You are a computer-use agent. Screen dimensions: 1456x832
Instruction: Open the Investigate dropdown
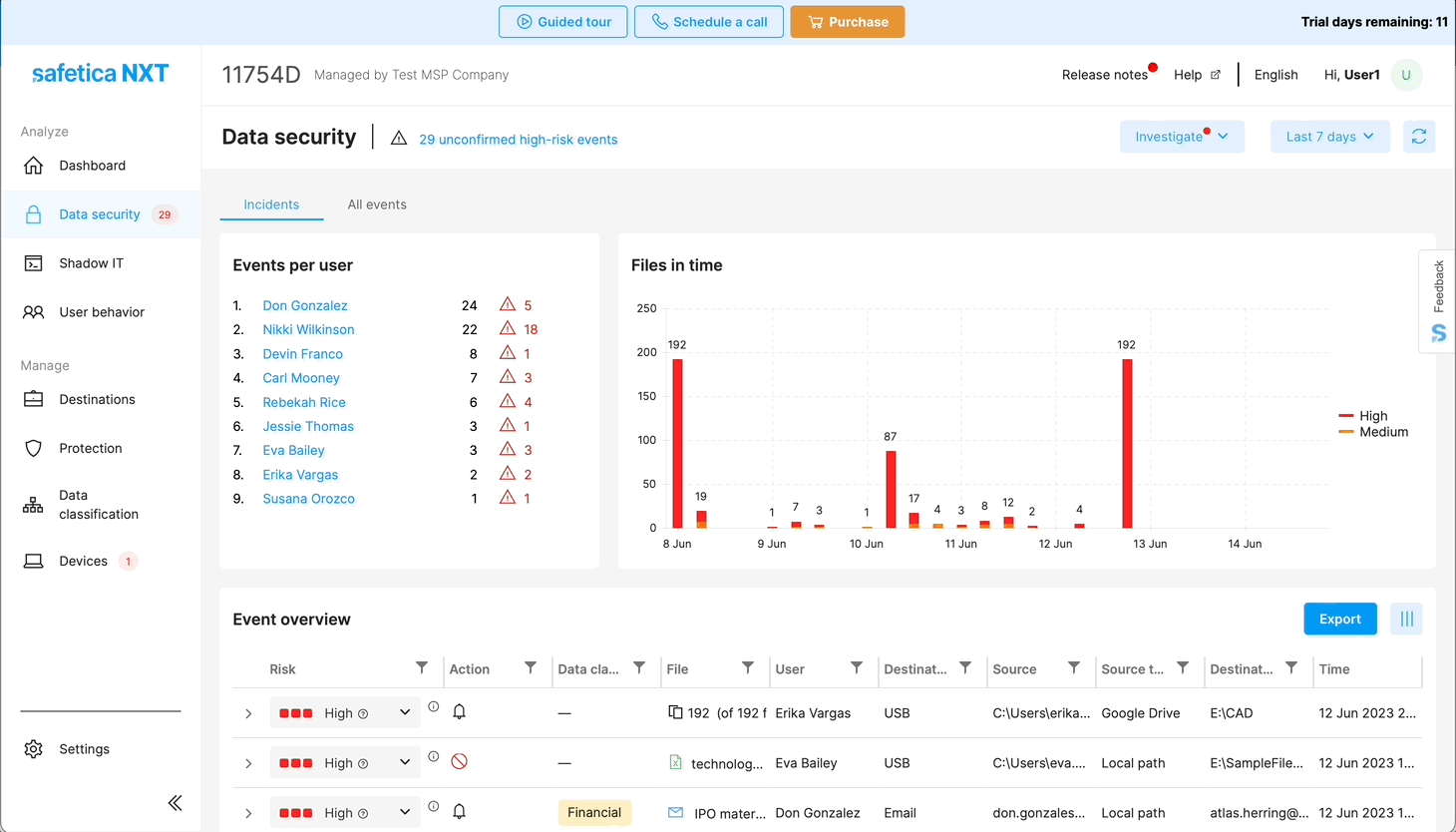[1181, 137]
